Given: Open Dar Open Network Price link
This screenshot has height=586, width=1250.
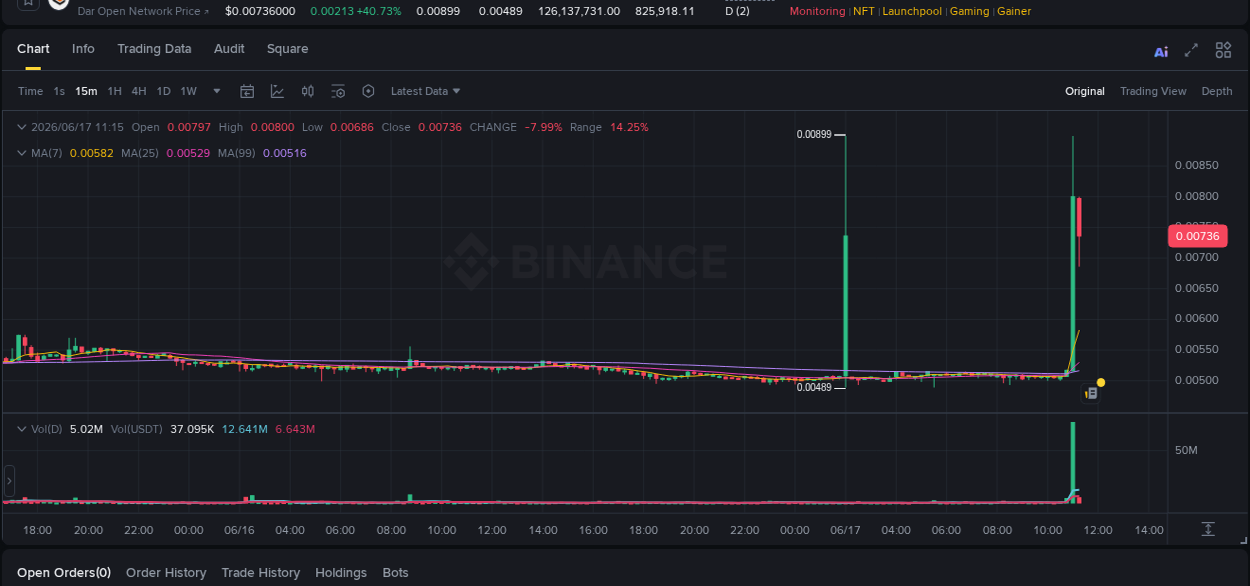Looking at the screenshot, I should [144, 11].
